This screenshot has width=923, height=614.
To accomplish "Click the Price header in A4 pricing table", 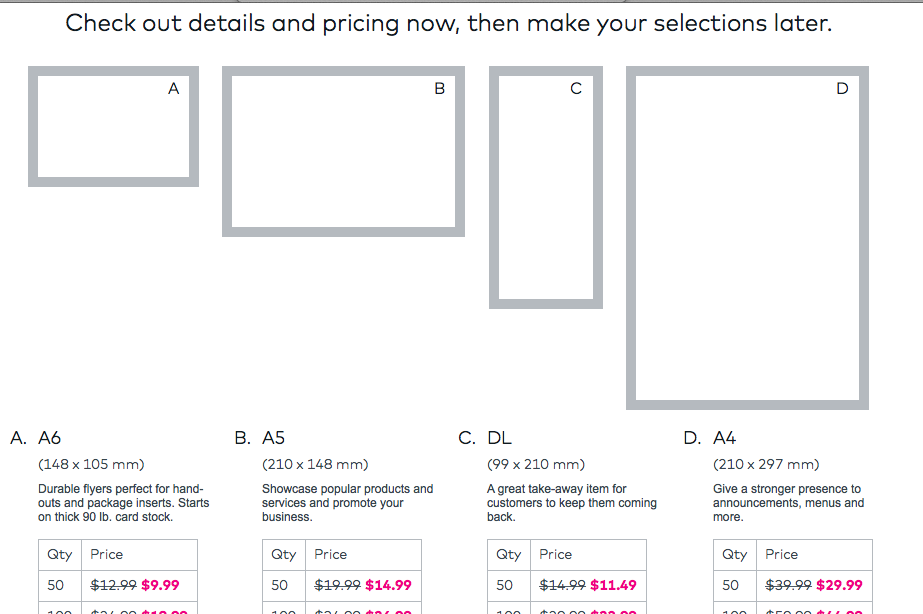I will 782,554.
